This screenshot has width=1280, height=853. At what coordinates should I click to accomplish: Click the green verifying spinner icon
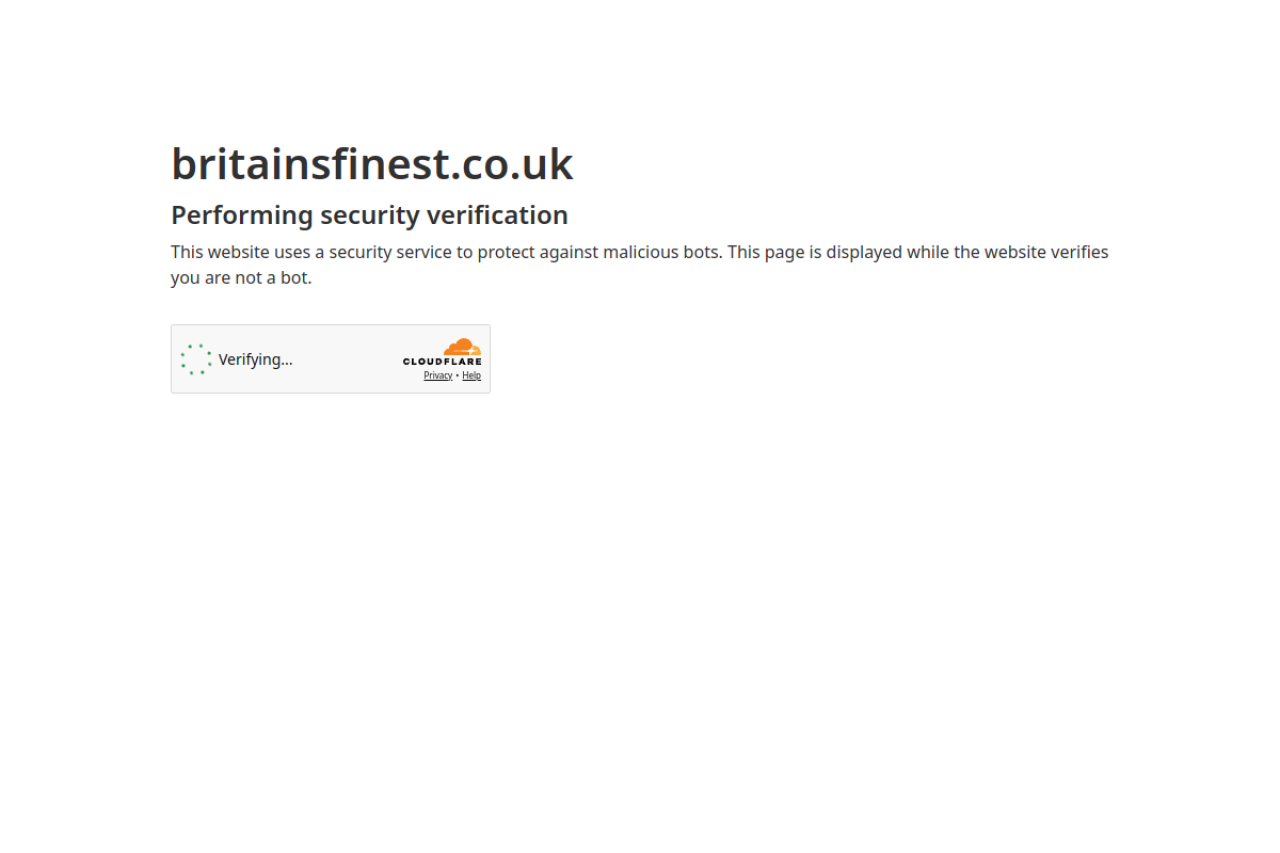click(196, 359)
